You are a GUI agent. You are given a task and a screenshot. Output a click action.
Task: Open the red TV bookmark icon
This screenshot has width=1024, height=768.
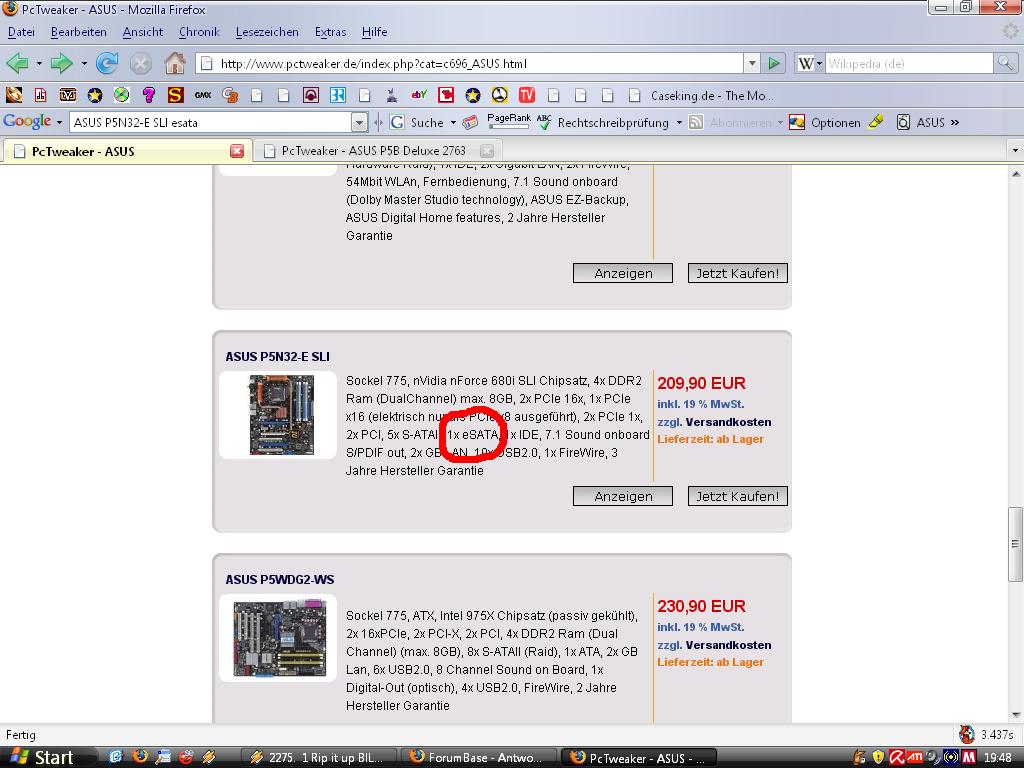(526, 95)
